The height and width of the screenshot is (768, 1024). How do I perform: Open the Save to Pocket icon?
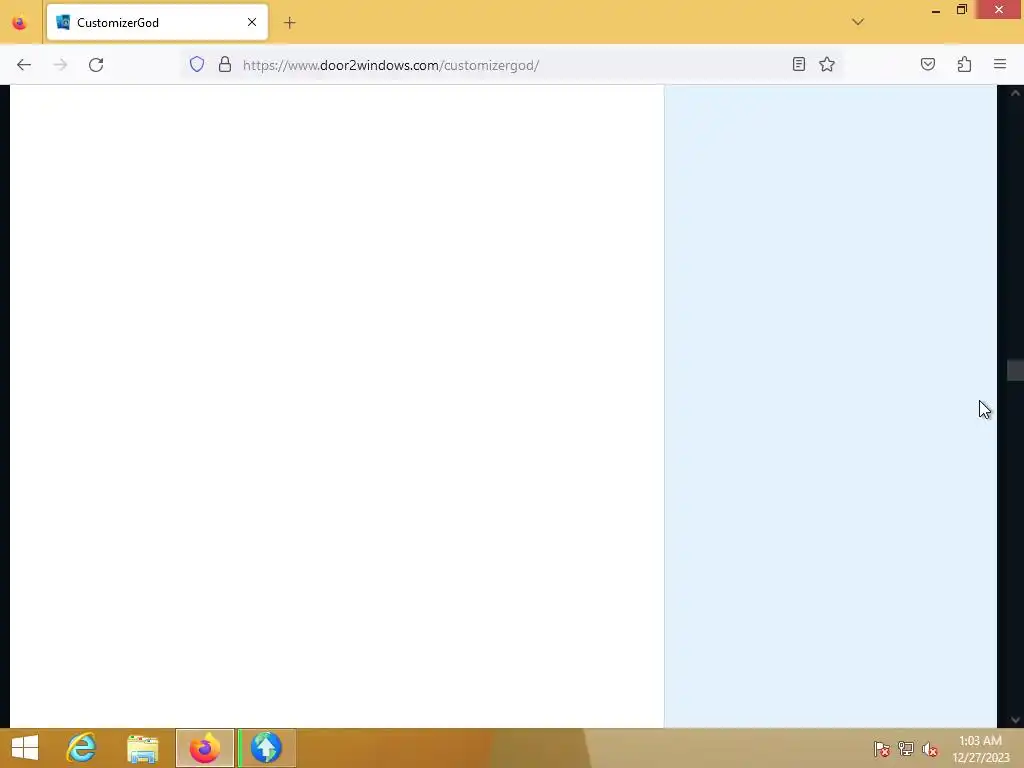[928, 64]
